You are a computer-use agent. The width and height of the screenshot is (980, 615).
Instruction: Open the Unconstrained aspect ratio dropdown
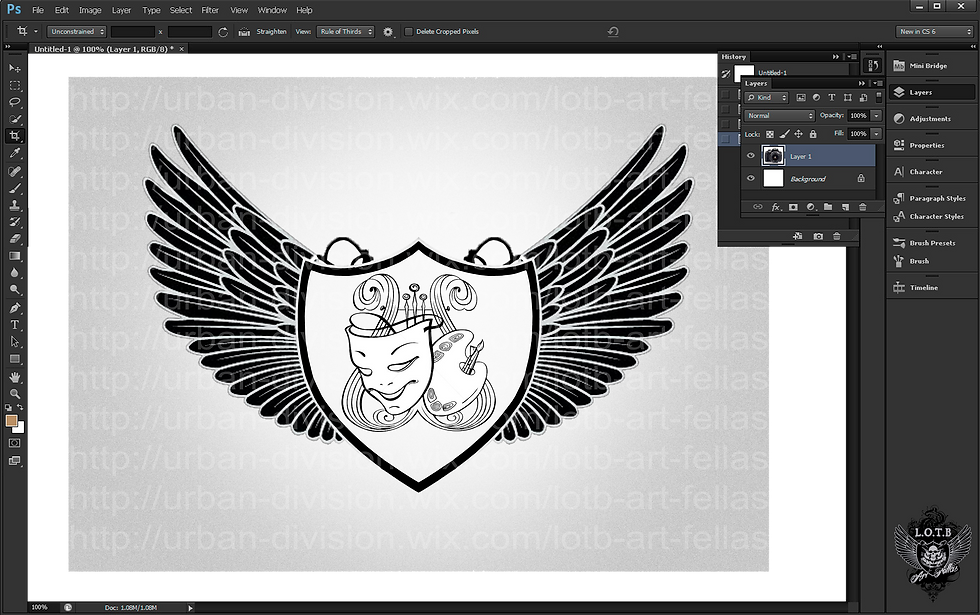(x=76, y=31)
